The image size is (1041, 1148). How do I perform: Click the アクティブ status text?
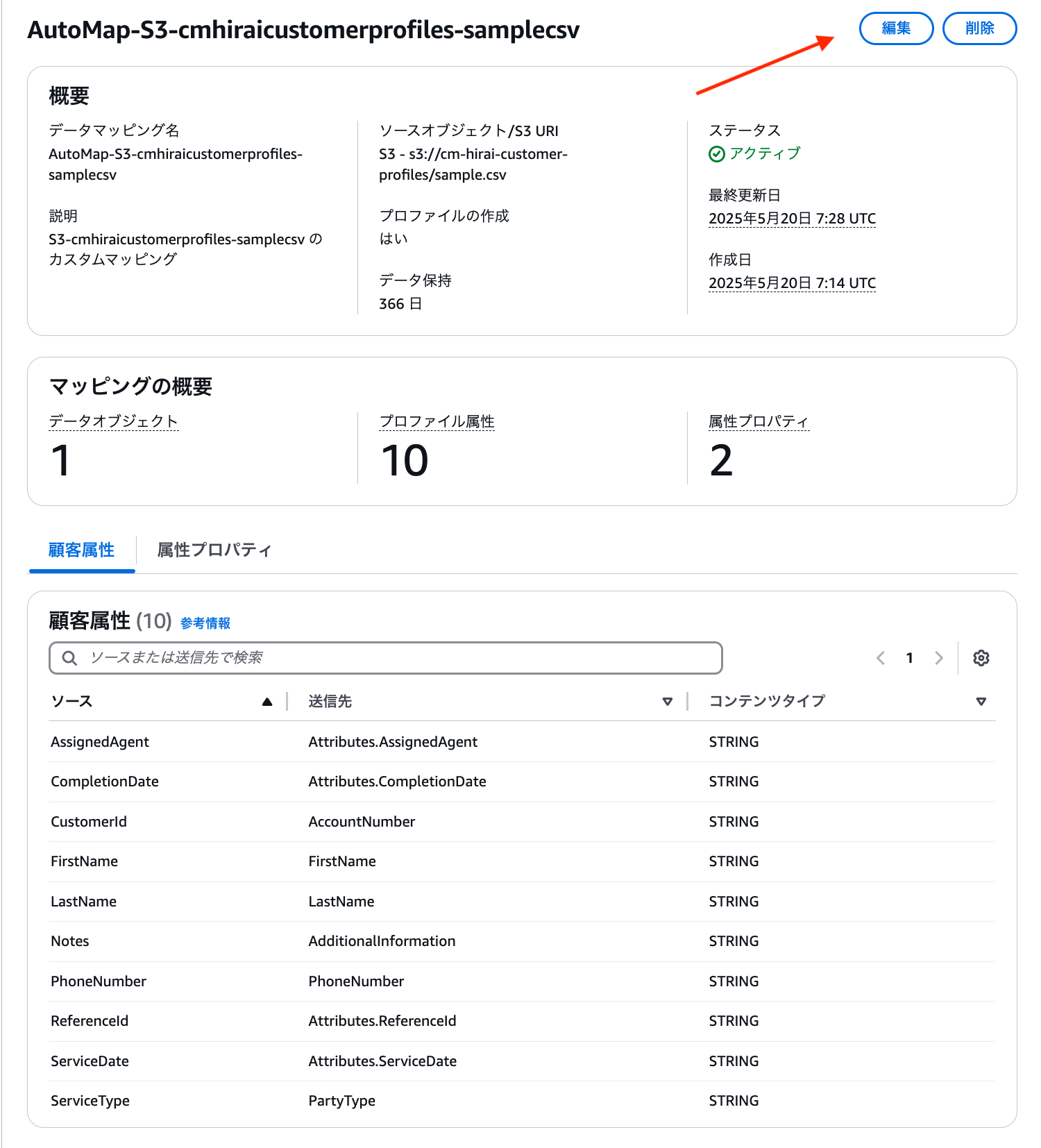[765, 153]
